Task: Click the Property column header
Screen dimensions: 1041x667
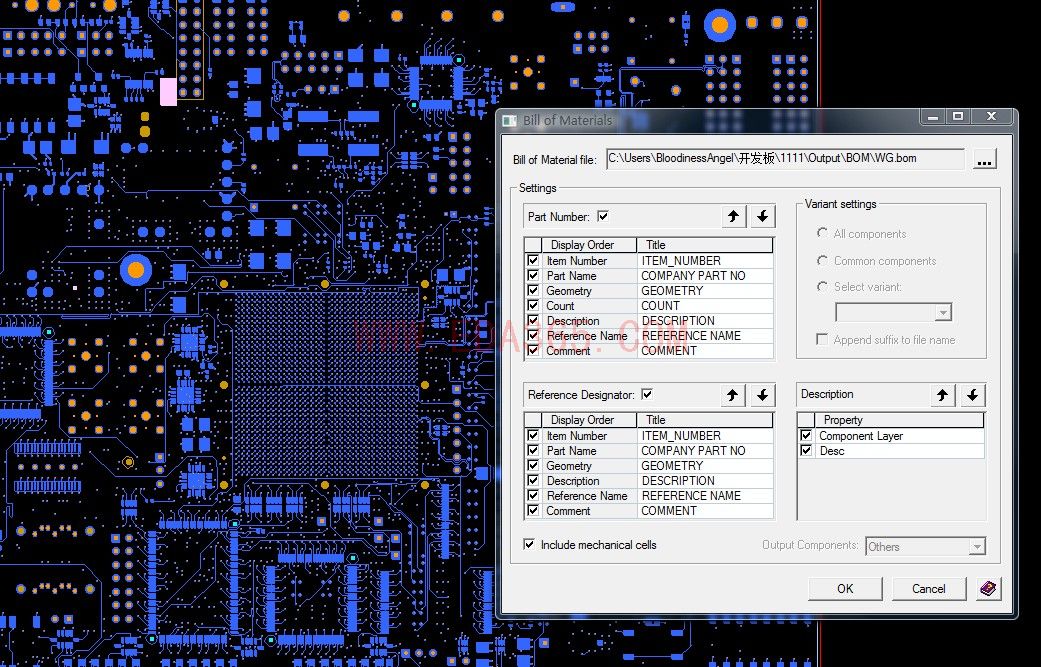Action: point(899,420)
